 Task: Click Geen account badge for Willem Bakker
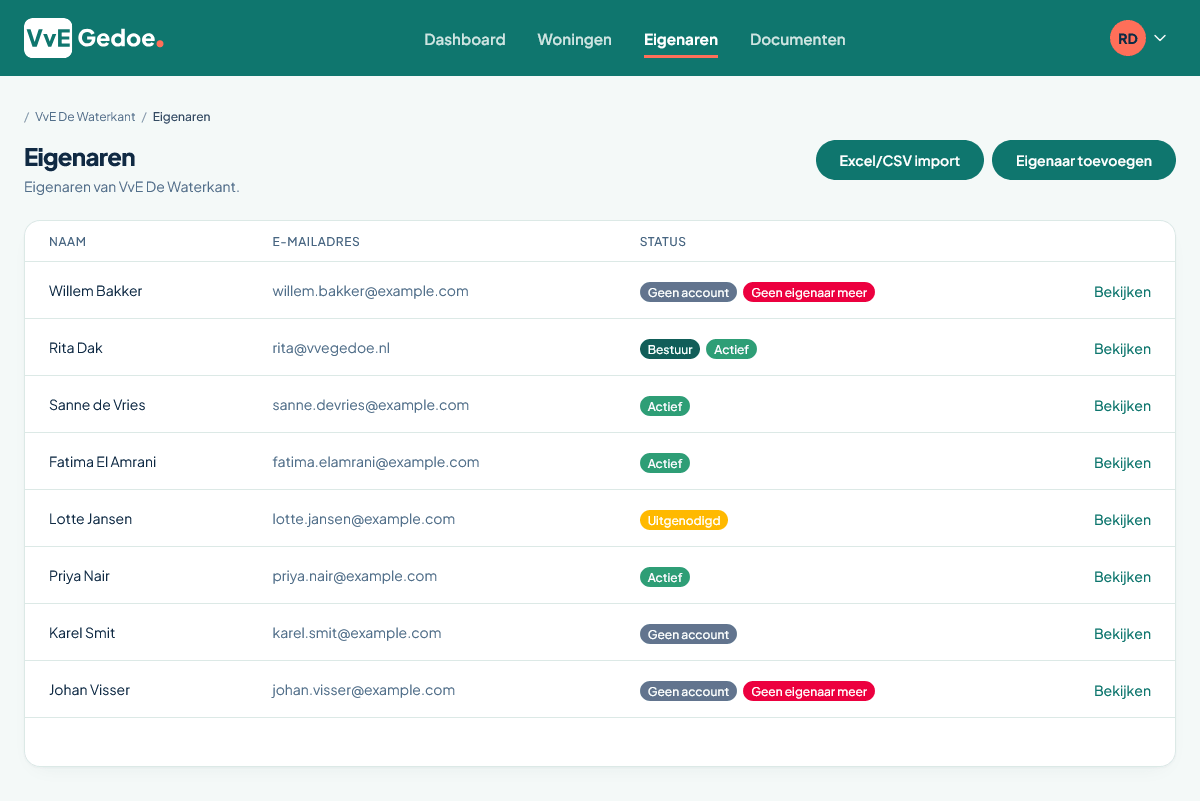point(688,292)
